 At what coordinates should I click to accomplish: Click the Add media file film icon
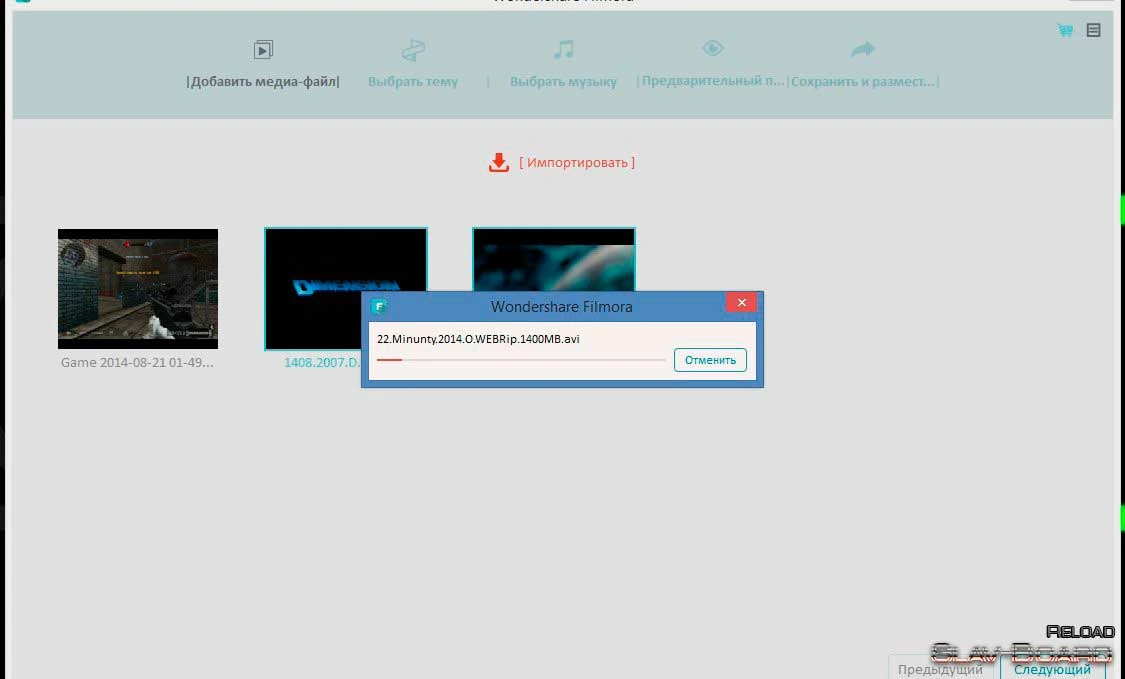263,50
